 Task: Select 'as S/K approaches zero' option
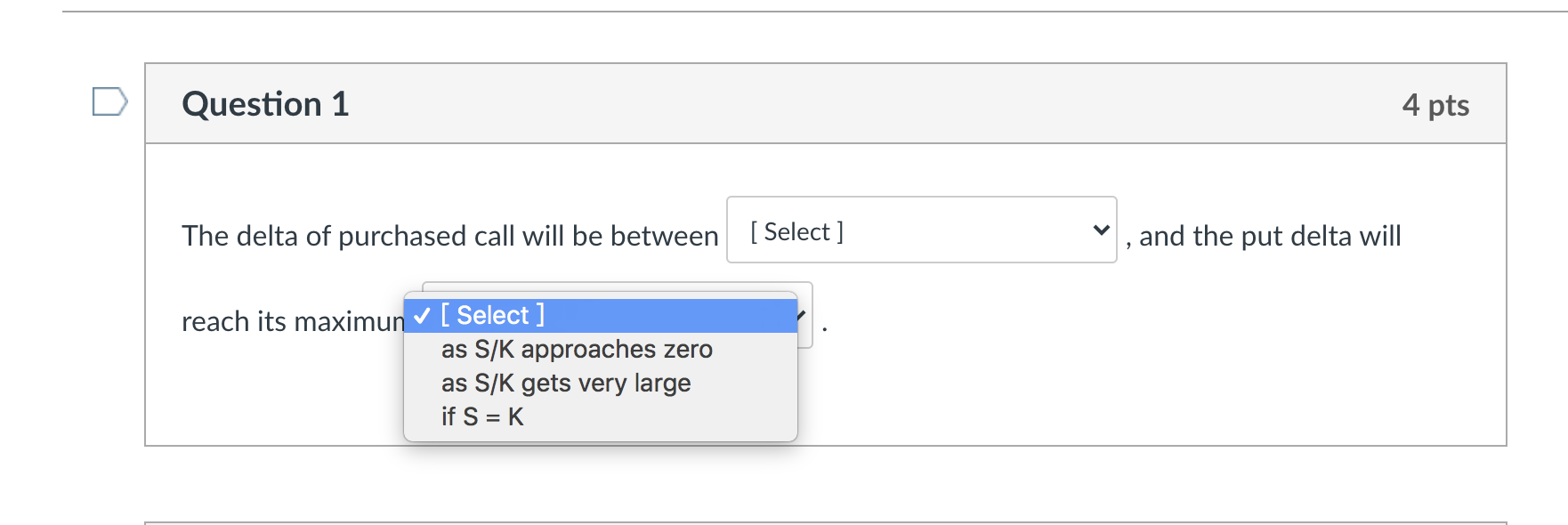tap(578, 349)
